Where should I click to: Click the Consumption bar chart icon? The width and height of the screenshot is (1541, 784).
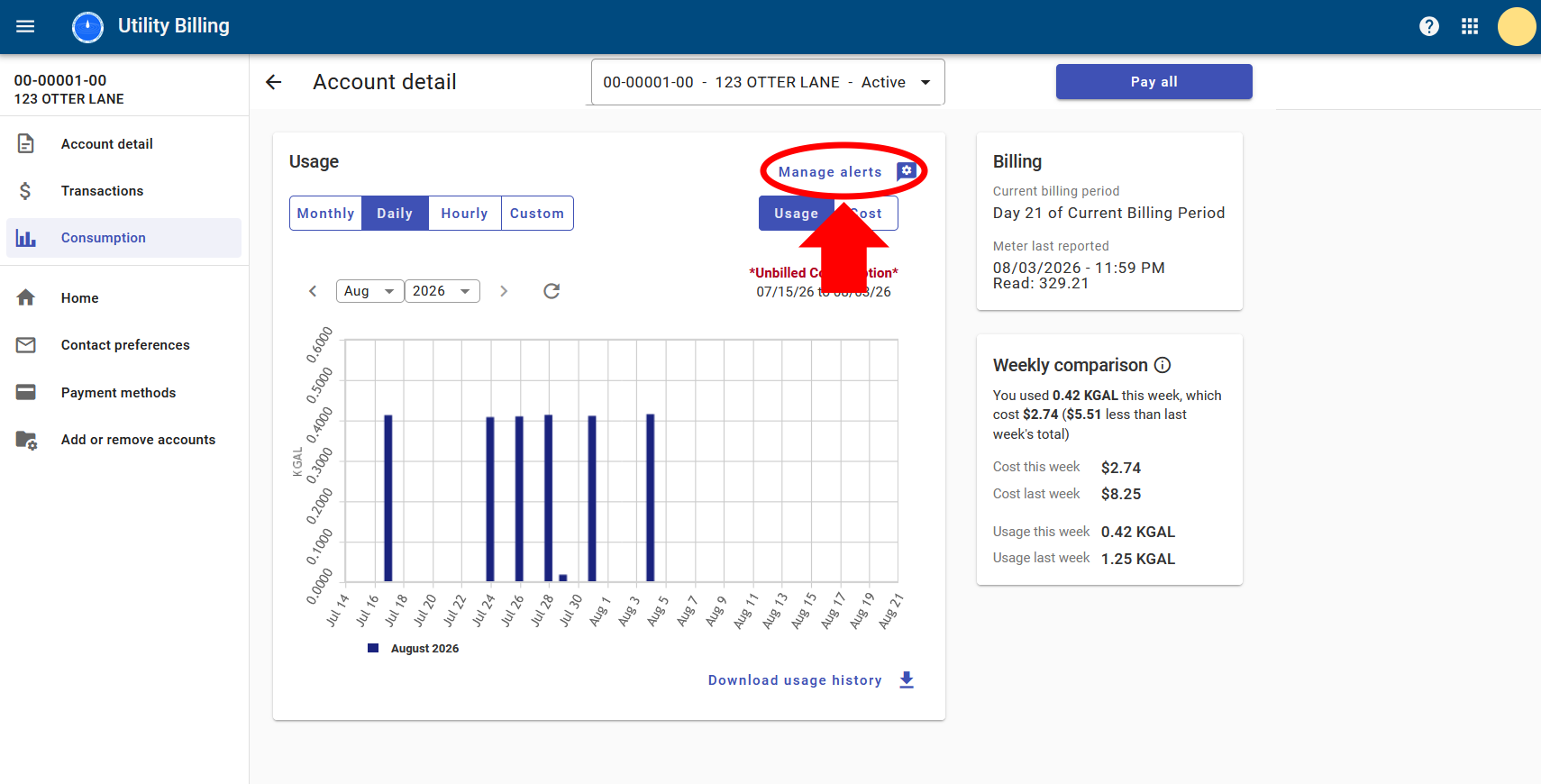point(26,238)
